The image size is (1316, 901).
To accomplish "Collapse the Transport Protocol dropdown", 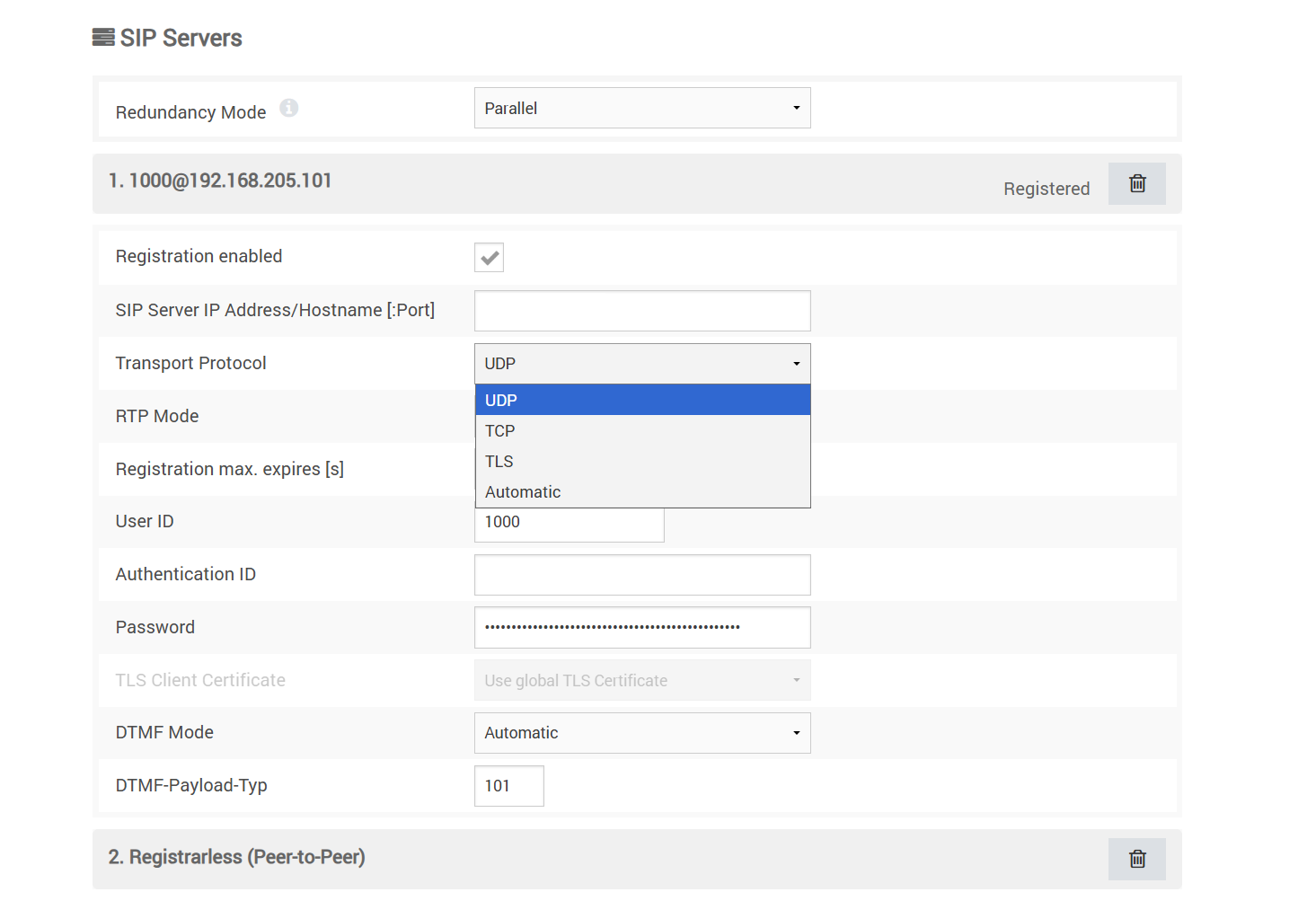I will pos(641,364).
